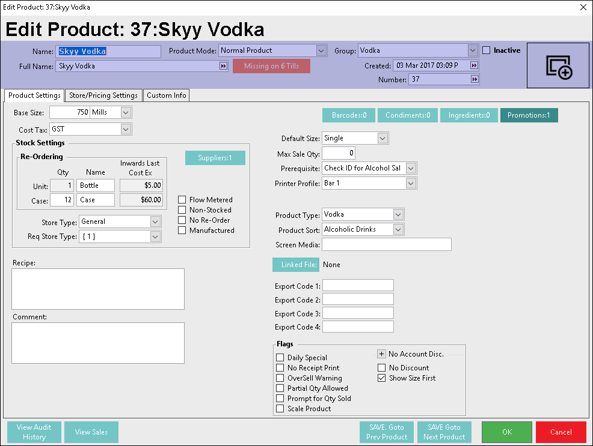Viewport: 593px width, 446px height.
Task: Enable Partial Qty Allowed
Action: 280,388
